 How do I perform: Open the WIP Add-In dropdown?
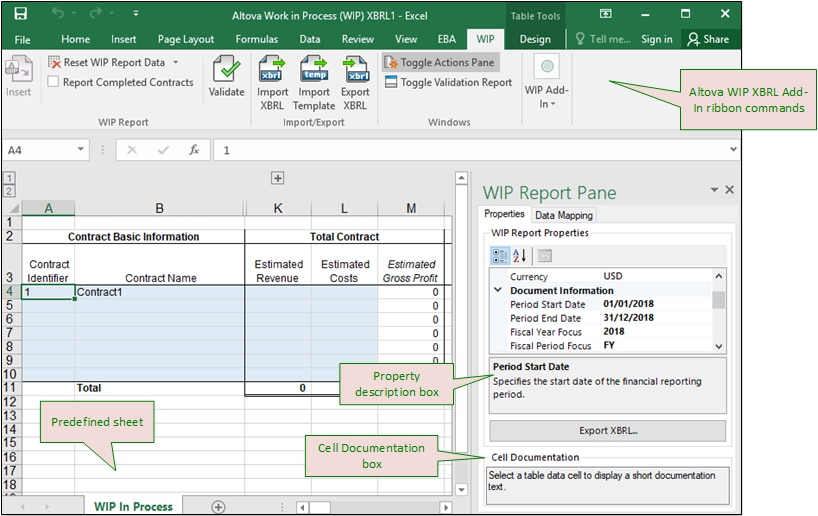[546, 82]
